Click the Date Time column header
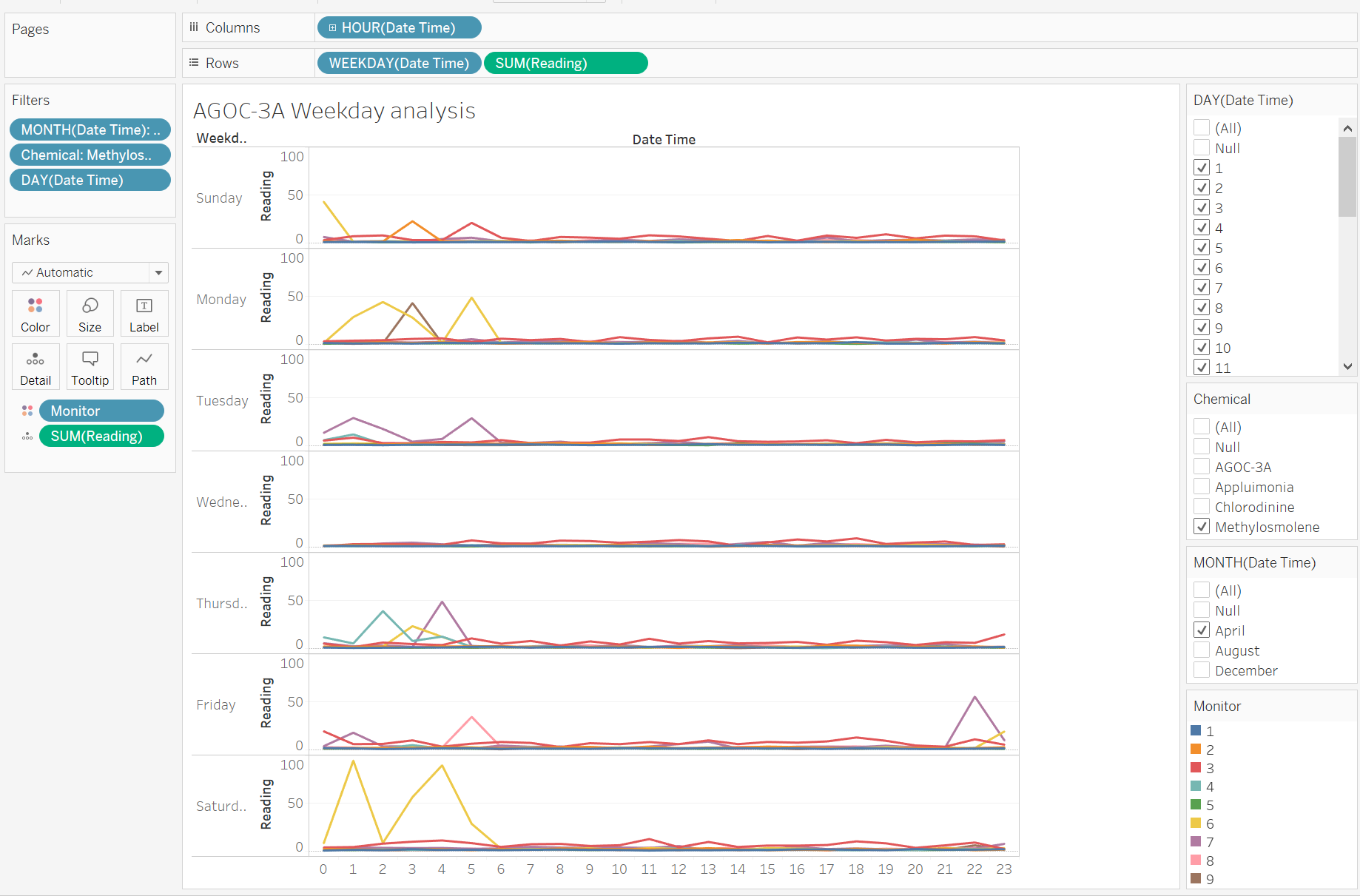This screenshot has height=896, width=1360. [664, 139]
